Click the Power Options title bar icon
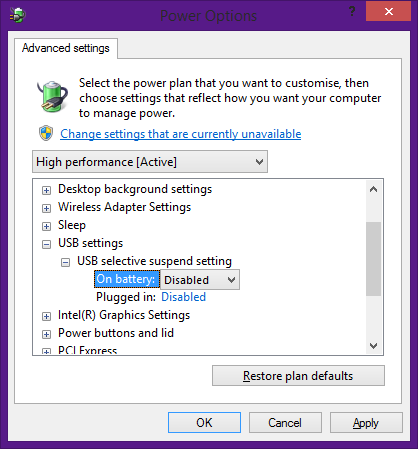Screen dimensions: 418x449 point(18,15)
